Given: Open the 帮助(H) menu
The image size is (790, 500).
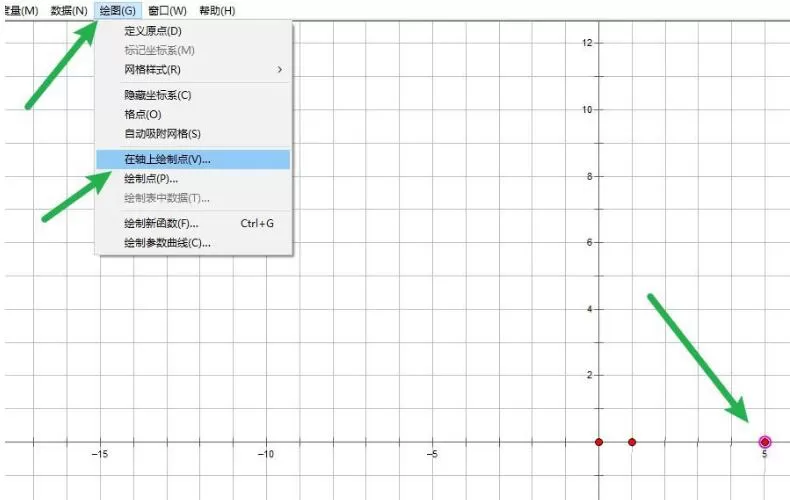Looking at the screenshot, I should click(x=217, y=11).
